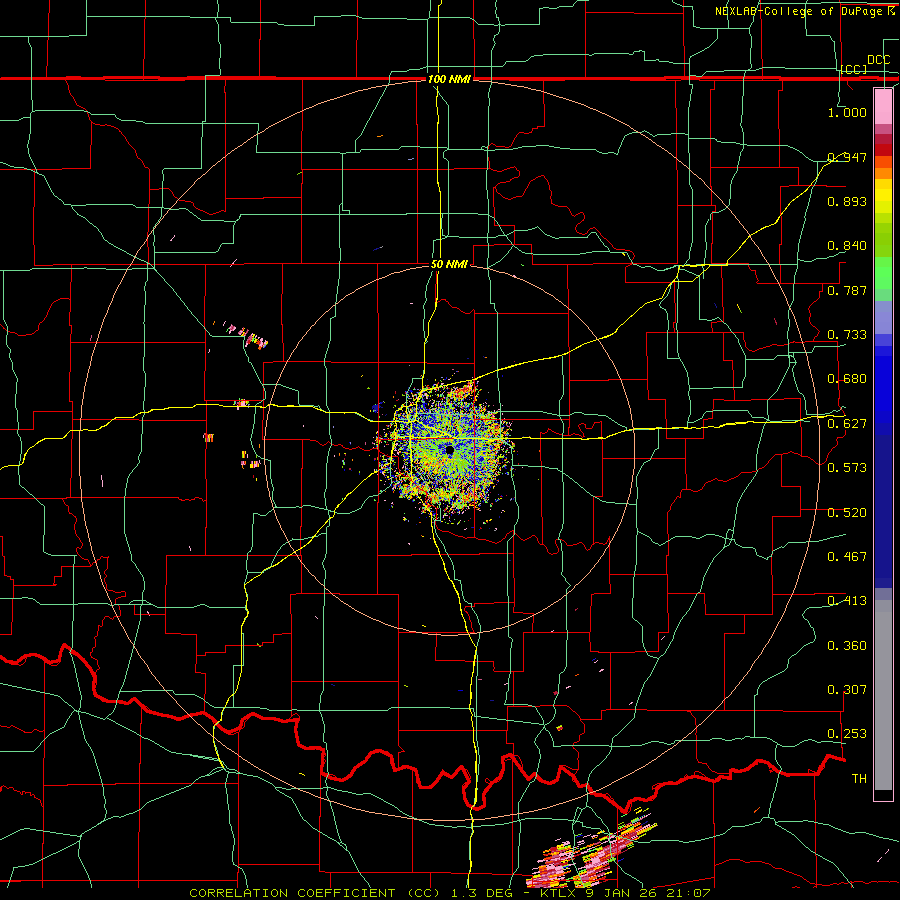Click the 0.253 scale value
The height and width of the screenshot is (900, 900).
click(x=847, y=734)
